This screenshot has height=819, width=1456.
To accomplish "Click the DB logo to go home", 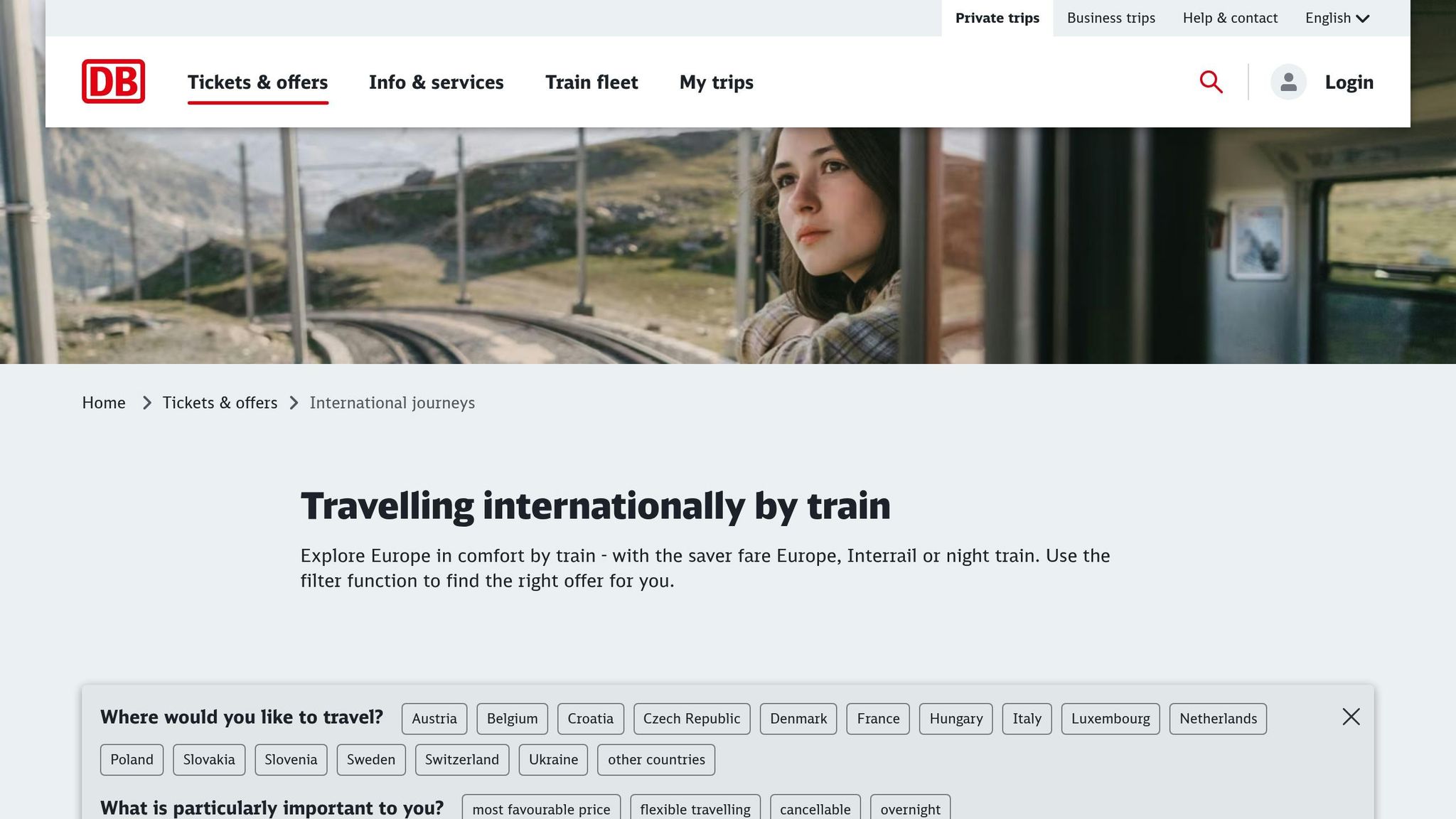I will point(110,82).
